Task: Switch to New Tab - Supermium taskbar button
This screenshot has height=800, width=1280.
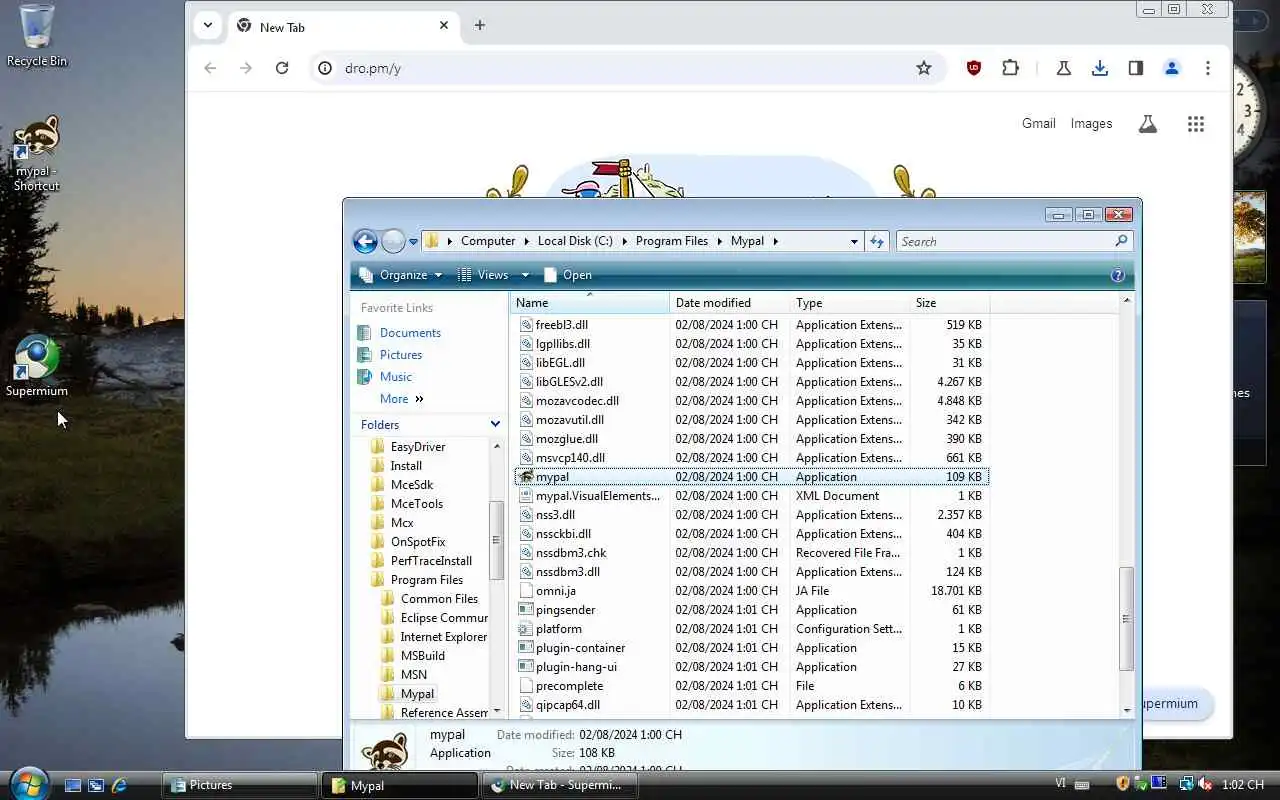Action: [x=560, y=785]
